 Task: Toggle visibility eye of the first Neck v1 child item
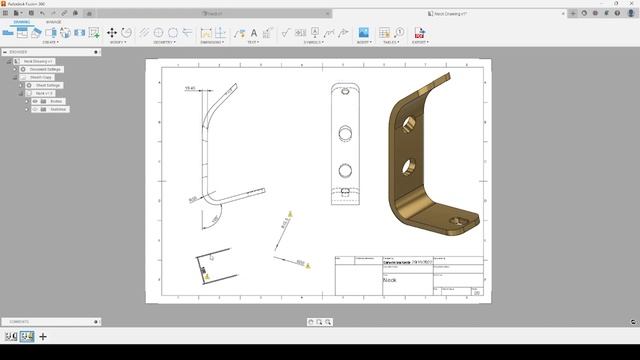[x=35, y=101]
